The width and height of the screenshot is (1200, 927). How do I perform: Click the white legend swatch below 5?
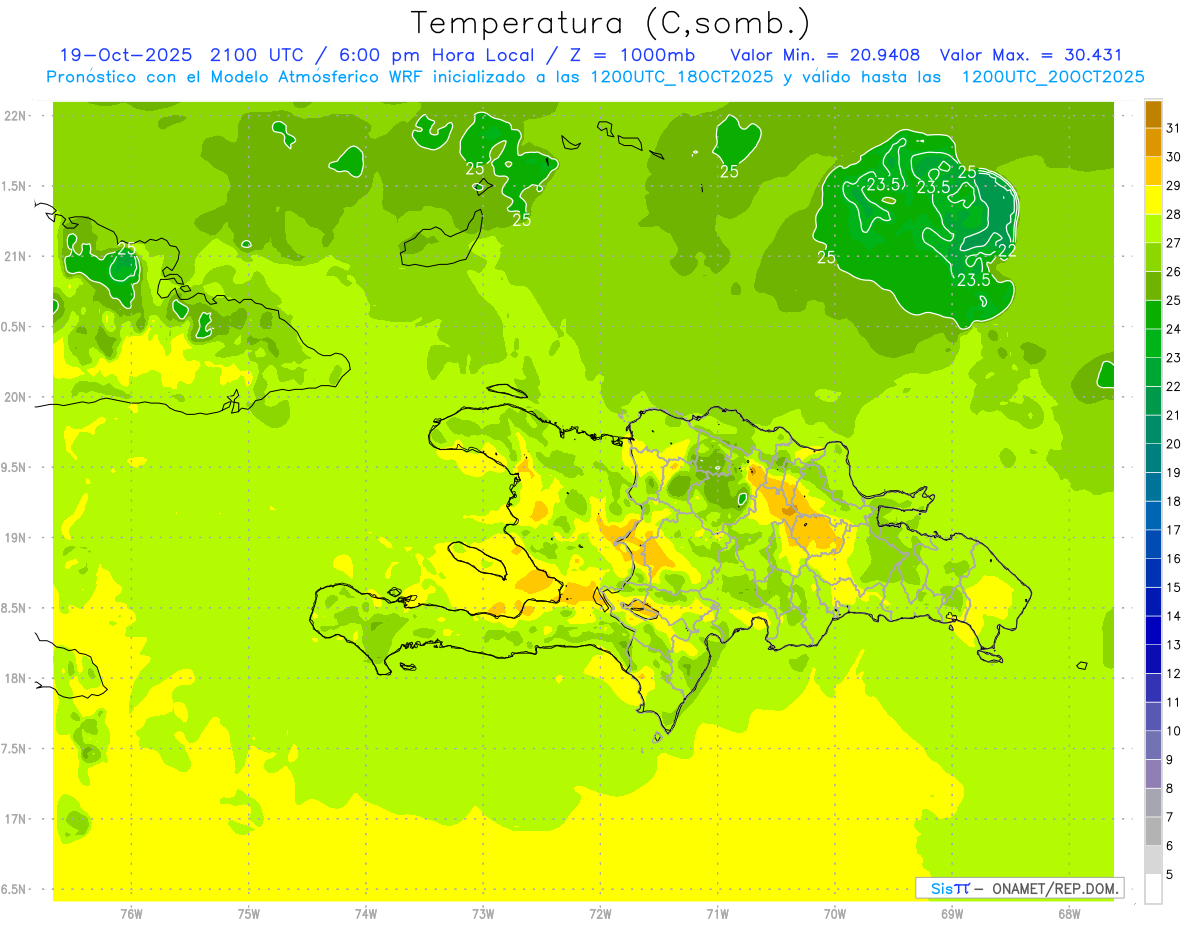[x=1153, y=889]
